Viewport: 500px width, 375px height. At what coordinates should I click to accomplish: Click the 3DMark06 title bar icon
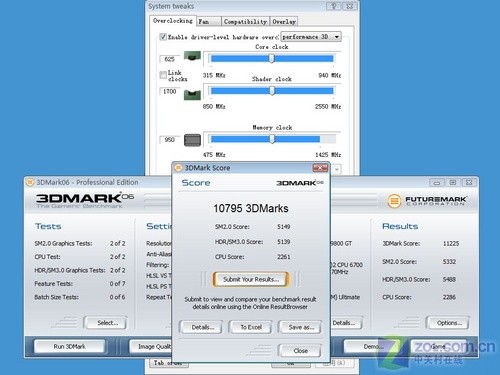coord(30,182)
